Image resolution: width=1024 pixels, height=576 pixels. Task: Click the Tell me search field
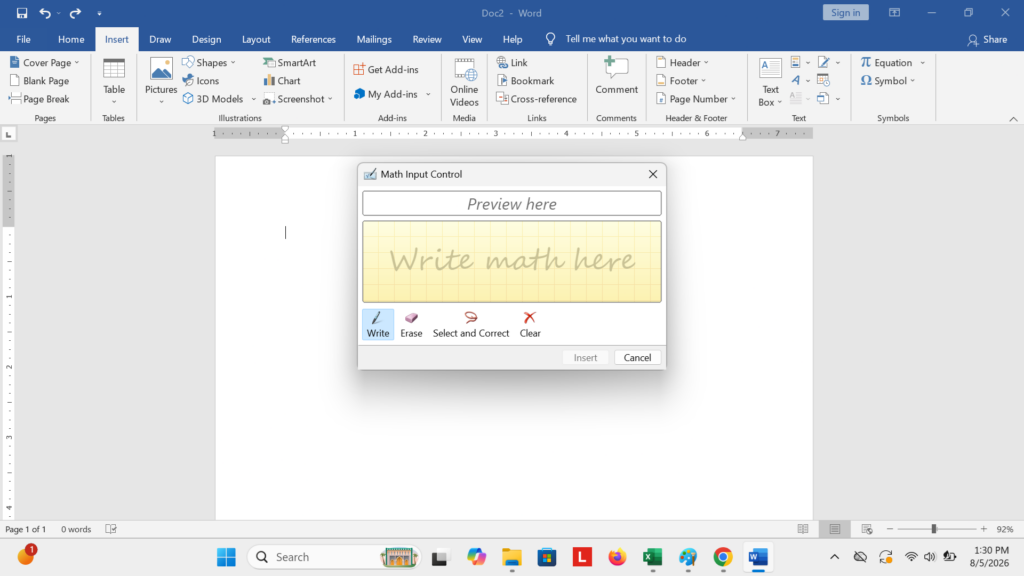point(625,39)
